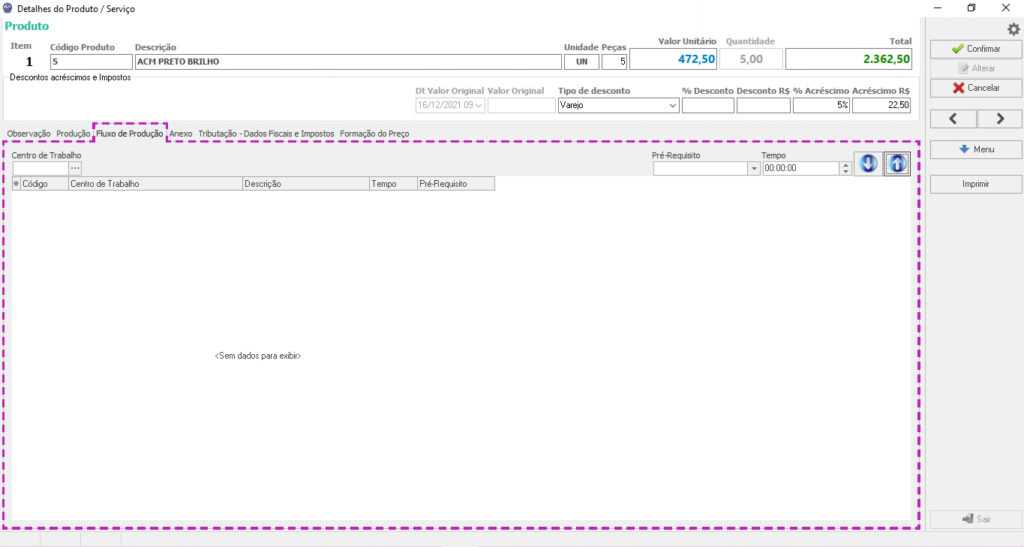
Task: Click the grid row indicator asterisk header
Action: pyautogui.click(x=16, y=184)
